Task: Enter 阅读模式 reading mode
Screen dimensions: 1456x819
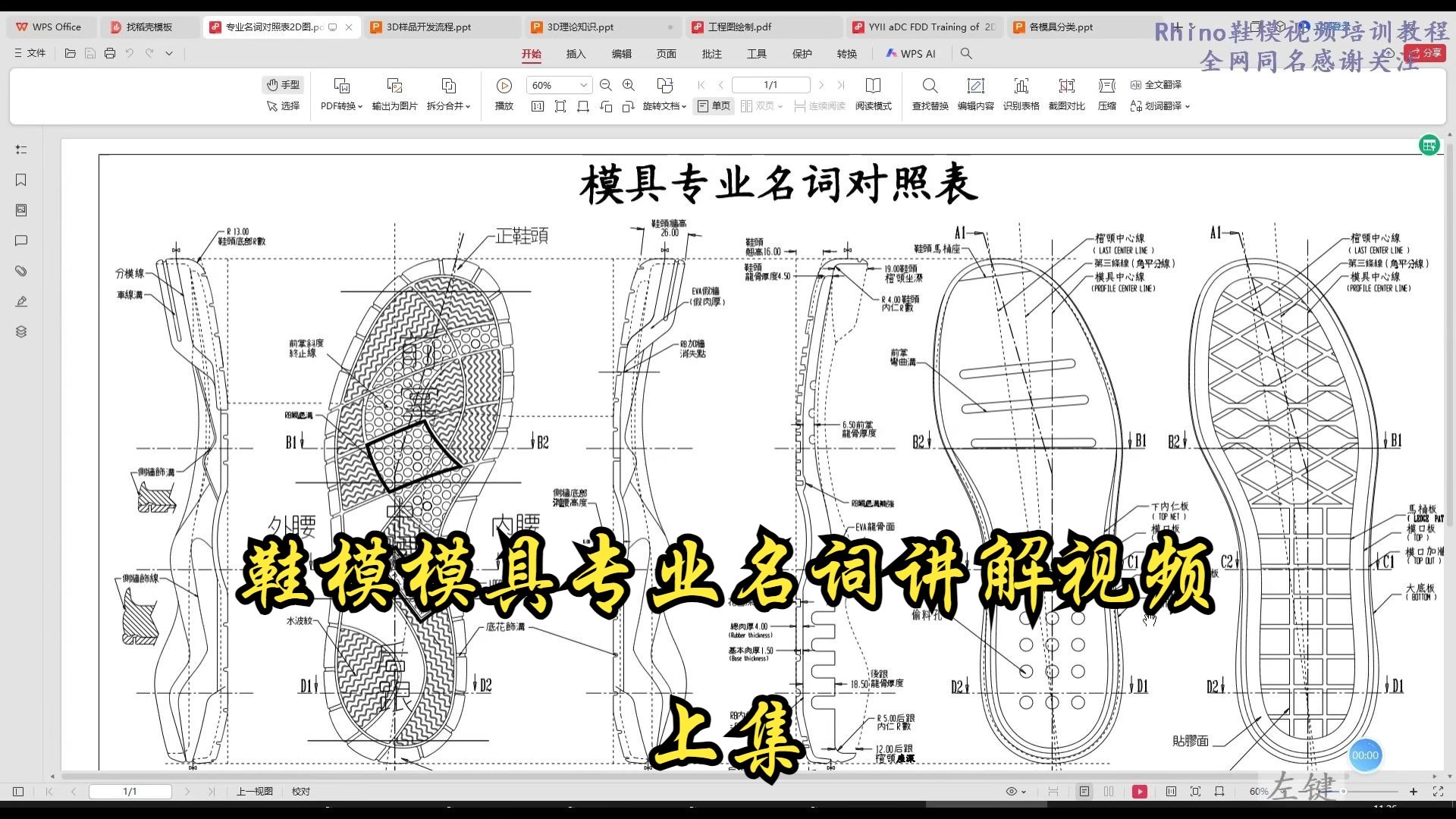Action: tap(874, 94)
